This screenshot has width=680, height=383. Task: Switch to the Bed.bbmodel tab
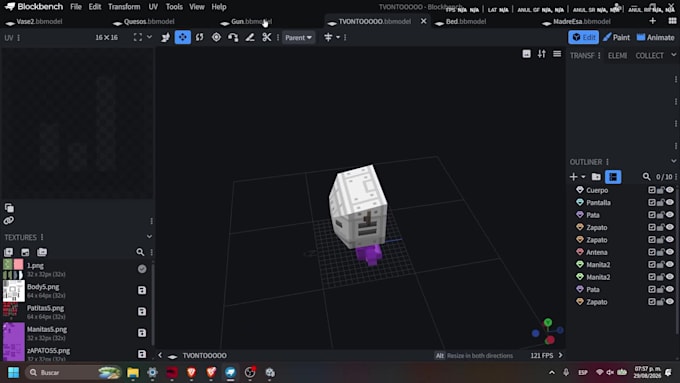click(x=466, y=21)
